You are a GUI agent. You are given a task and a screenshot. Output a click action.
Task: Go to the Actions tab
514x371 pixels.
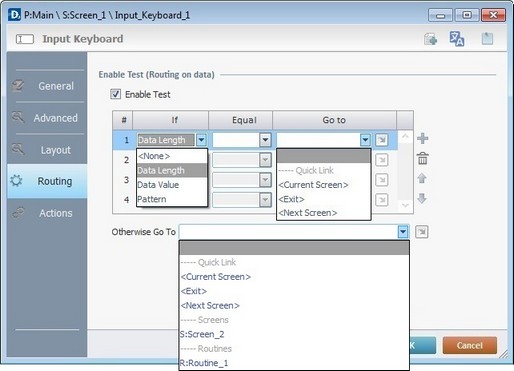pyautogui.click(x=47, y=213)
